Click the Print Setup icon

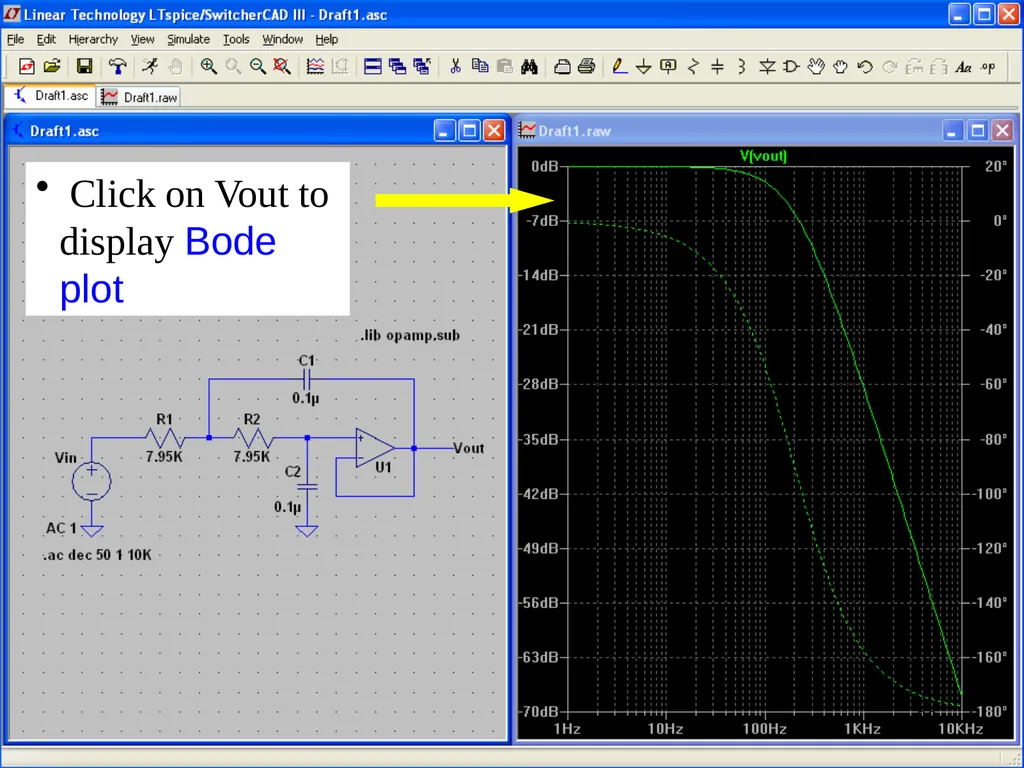click(x=562, y=66)
